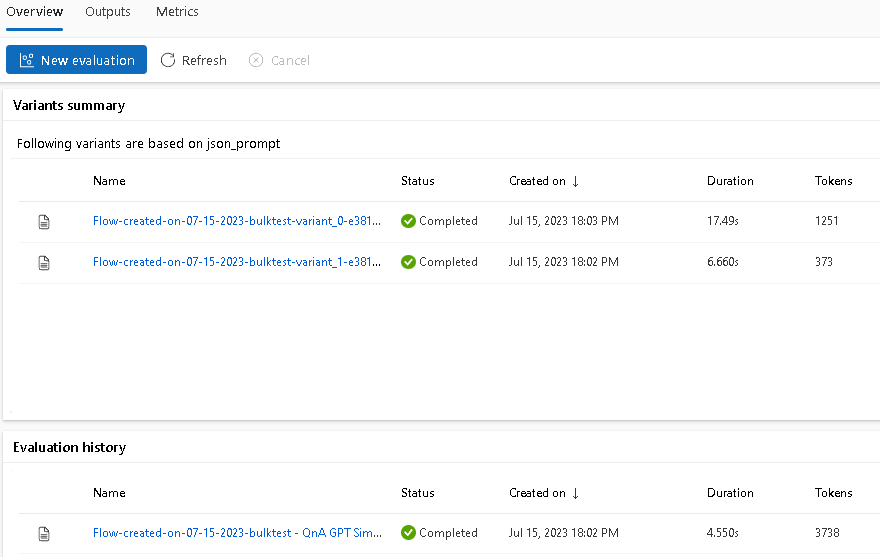Click document icon beside variant_1 run
The width and height of the screenshot is (880, 557).
[x=44, y=262]
